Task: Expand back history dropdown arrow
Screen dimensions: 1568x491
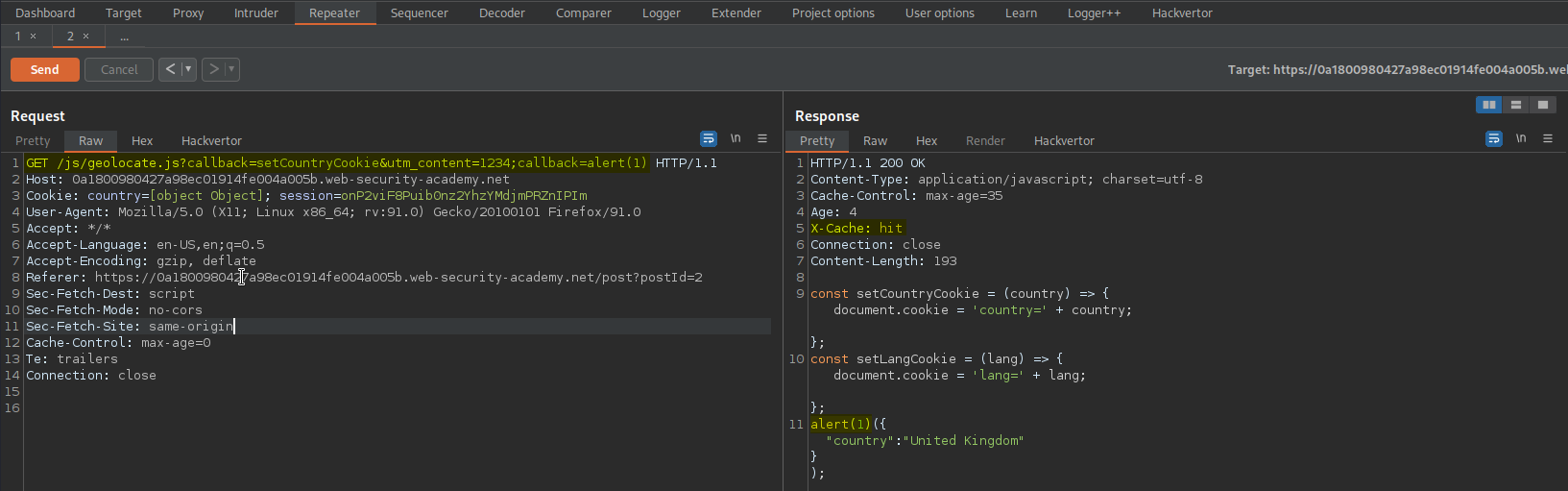Action: click(x=188, y=69)
